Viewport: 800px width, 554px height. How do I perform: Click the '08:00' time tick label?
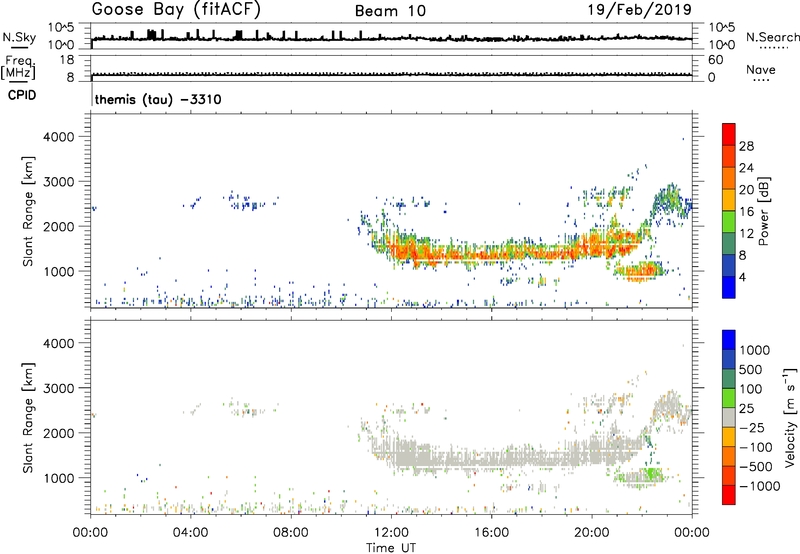pyautogui.click(x=290, y=533)
